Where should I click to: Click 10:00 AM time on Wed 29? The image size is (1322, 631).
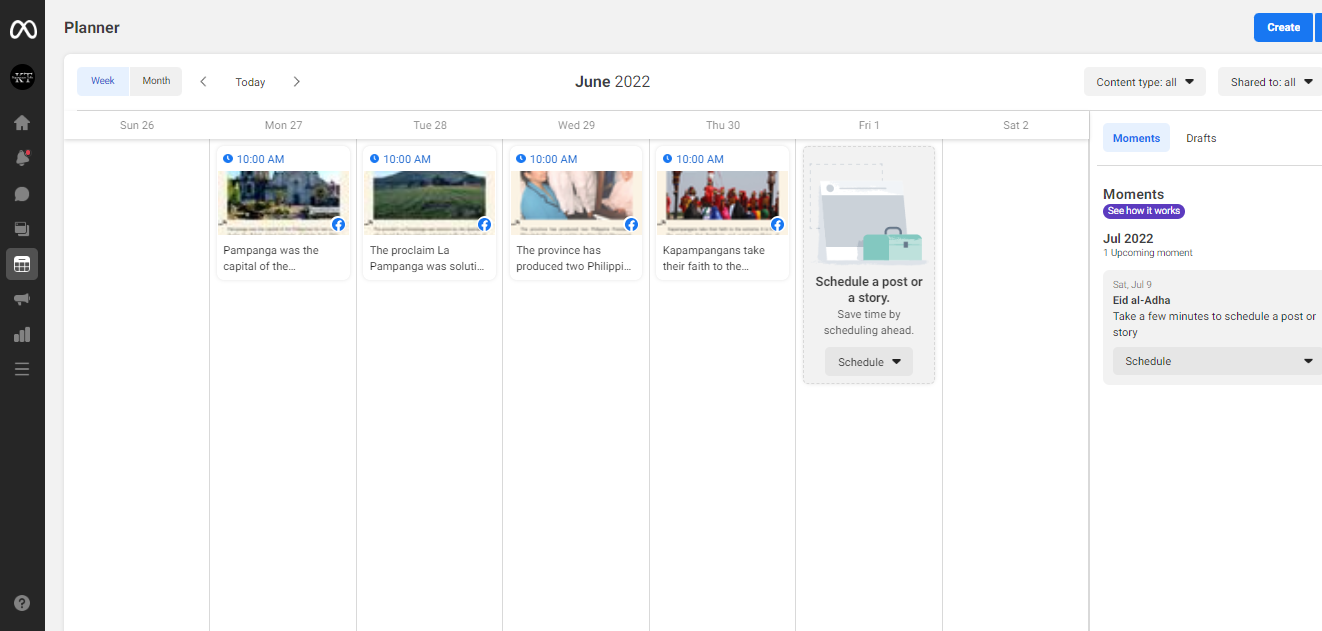tap(553, 159)
